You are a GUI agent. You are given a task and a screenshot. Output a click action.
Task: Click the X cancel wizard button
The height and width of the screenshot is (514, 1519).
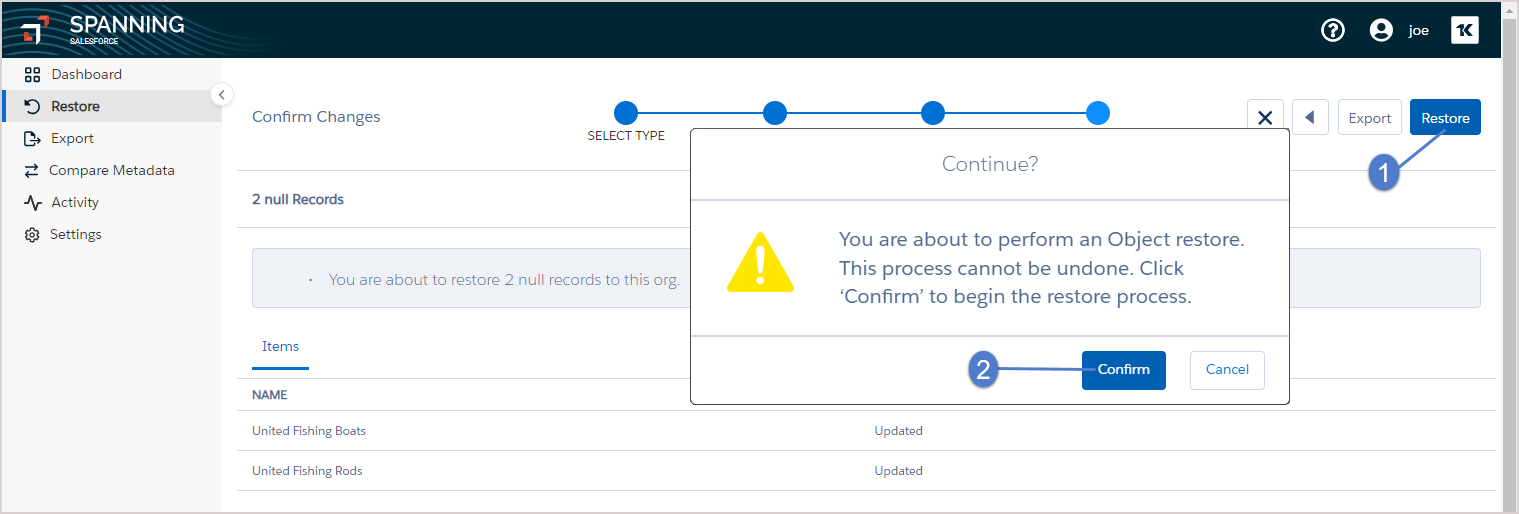click(x=1265, y=118)
